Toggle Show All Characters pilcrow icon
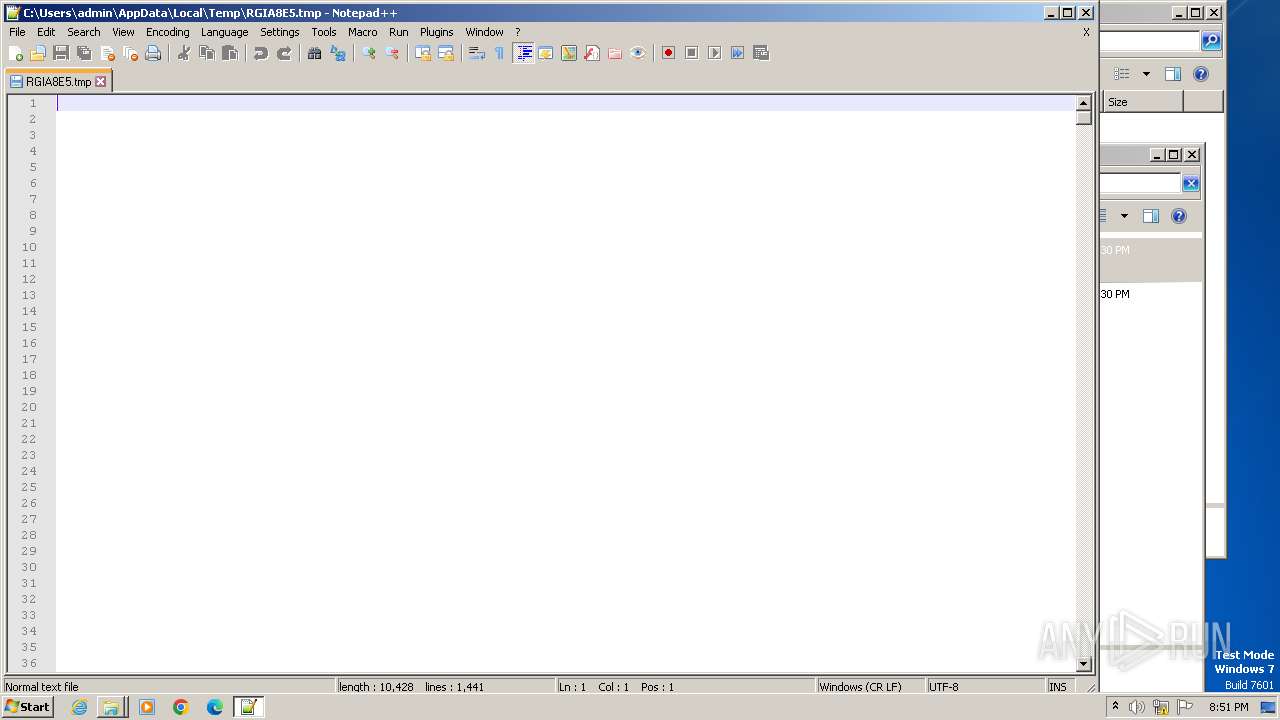This screenshot has height=720, width=1280. coord(500,53)
